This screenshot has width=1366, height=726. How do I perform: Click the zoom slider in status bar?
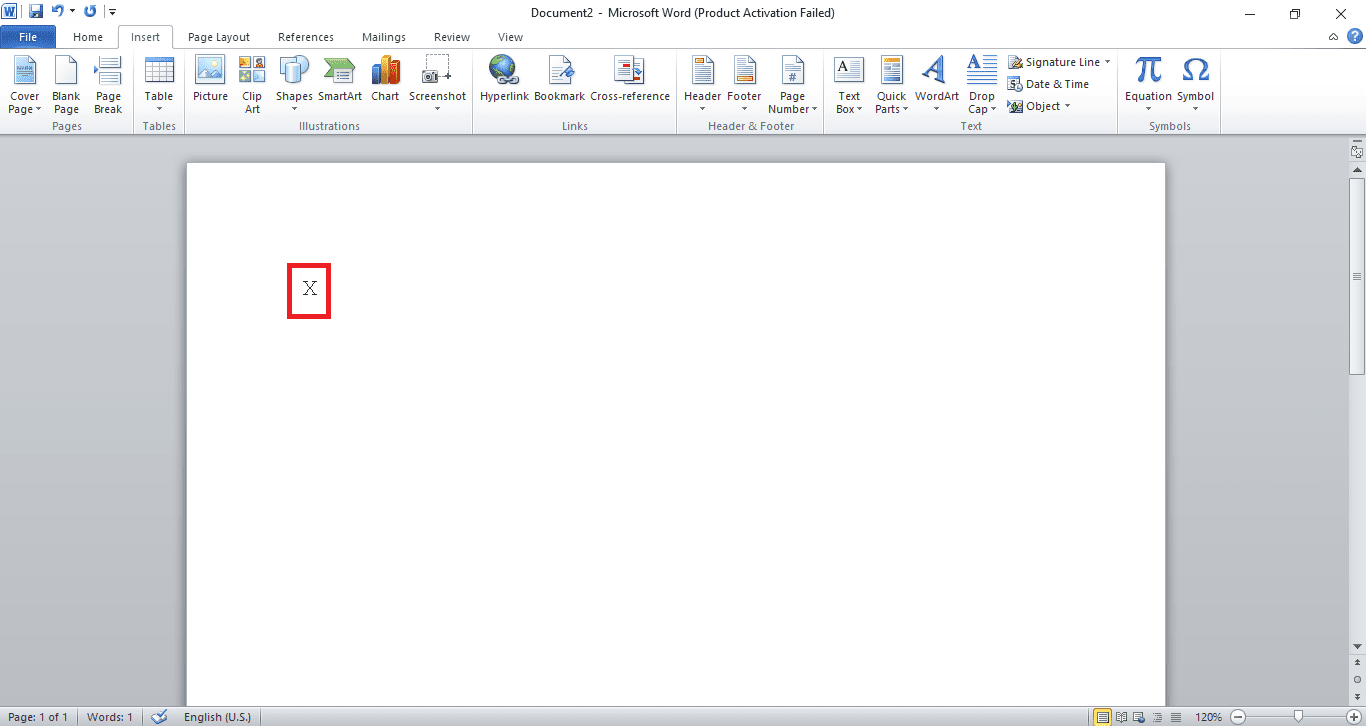point(1296,717)
